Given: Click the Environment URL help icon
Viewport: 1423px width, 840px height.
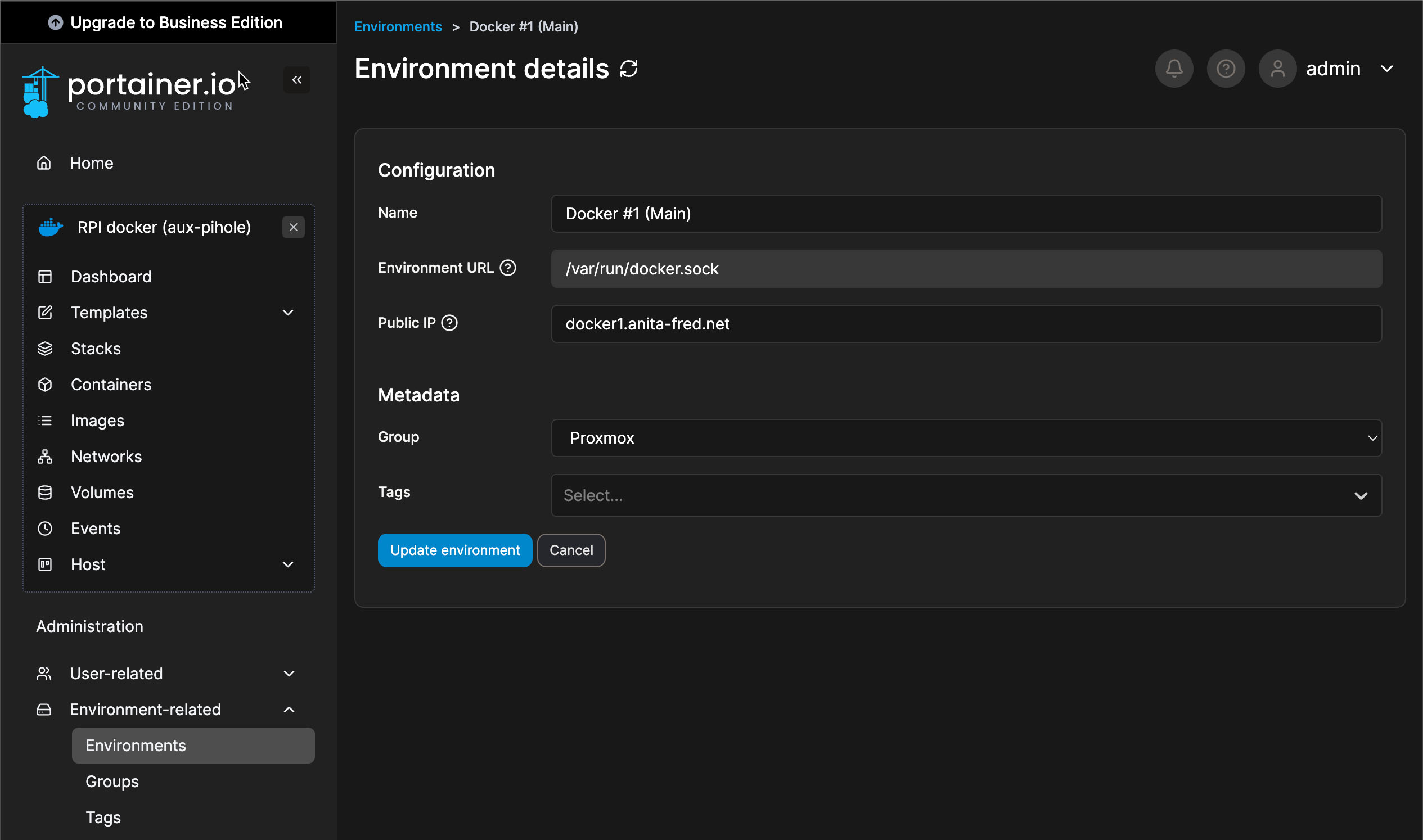Looking at the screenshot, I should [507, 268].
